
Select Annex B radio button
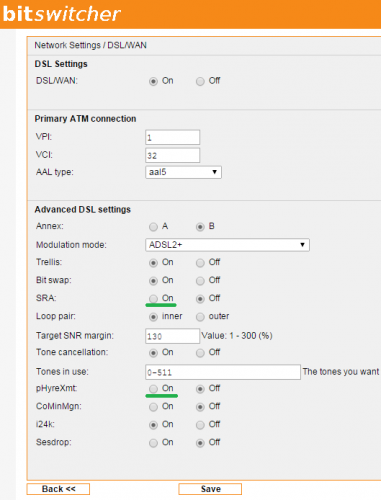tap(200, 227)
